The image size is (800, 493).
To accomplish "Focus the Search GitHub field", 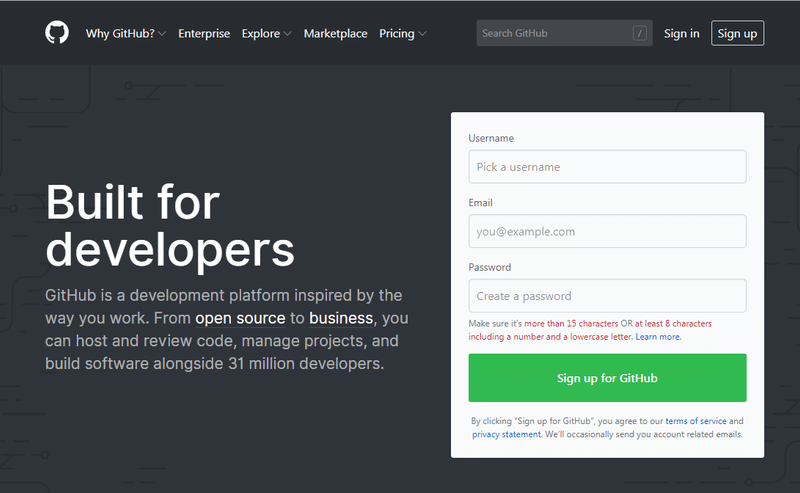I will click(x=555, y=33).
